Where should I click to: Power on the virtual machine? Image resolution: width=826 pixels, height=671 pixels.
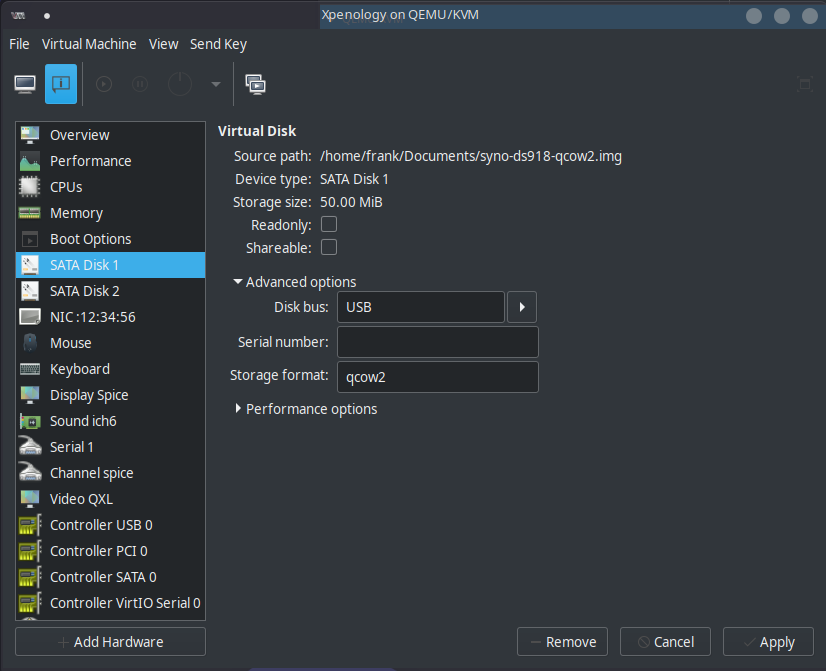pos(104,84)
